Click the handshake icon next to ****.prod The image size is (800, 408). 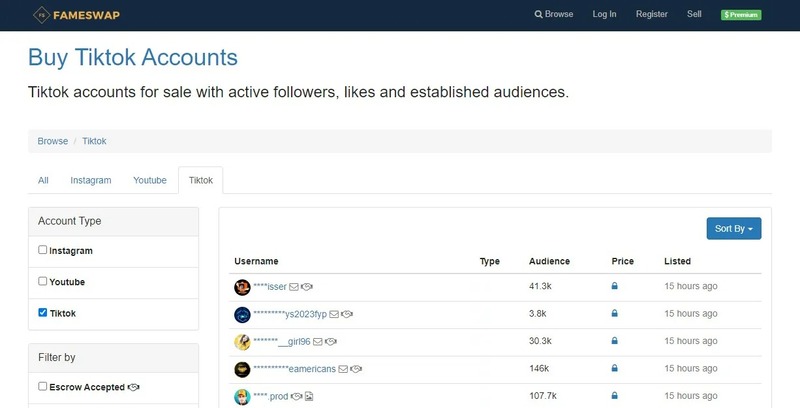[x=296, y=397]
